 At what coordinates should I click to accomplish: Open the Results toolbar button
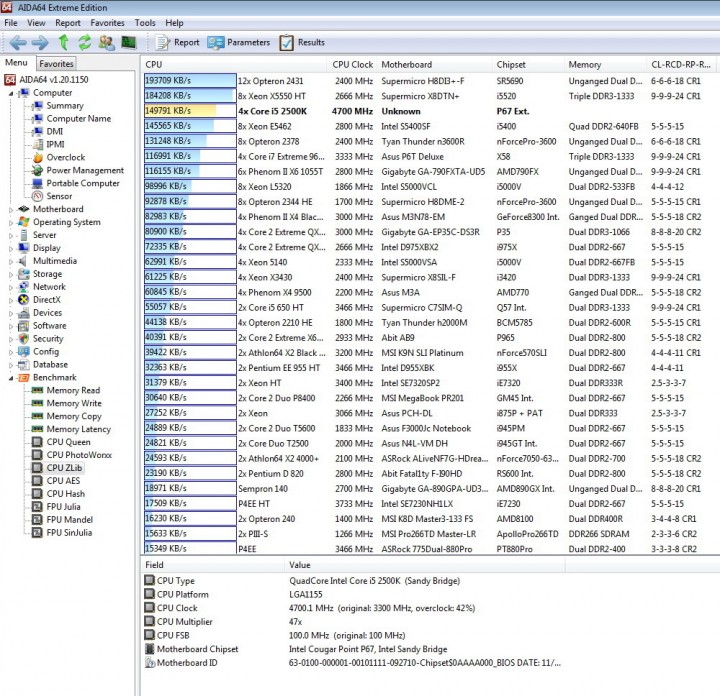coord(302,42)
